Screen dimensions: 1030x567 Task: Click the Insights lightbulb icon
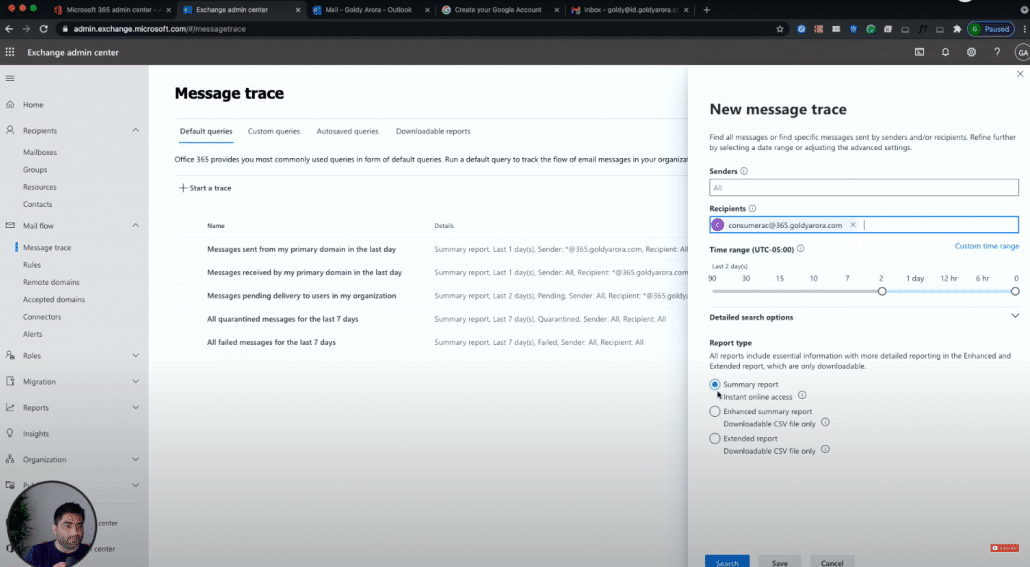click(x=10, y=433)
